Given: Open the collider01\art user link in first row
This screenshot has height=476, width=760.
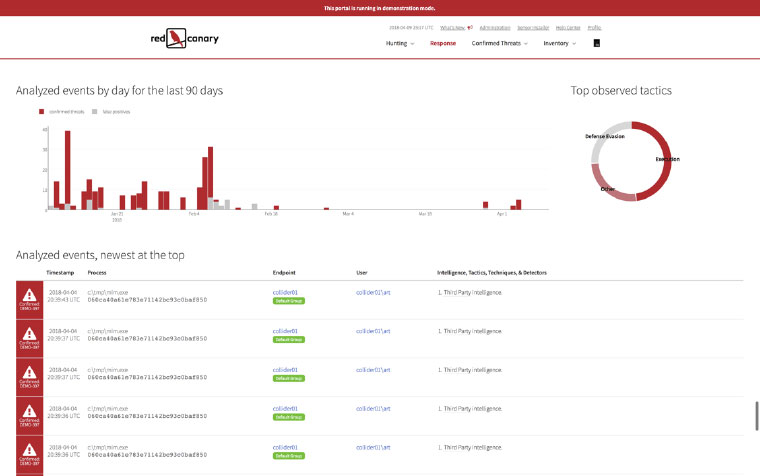Looking at the screenshot, I should 373,291.
